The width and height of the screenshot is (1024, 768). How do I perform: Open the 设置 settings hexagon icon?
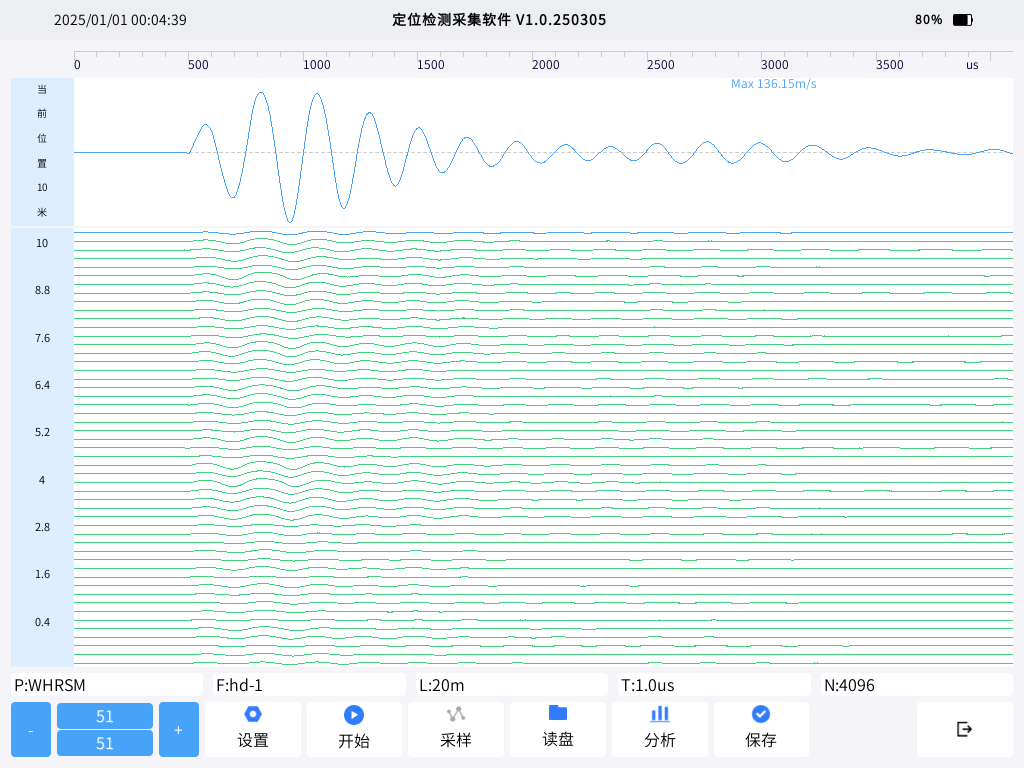[x=253, y=714]
